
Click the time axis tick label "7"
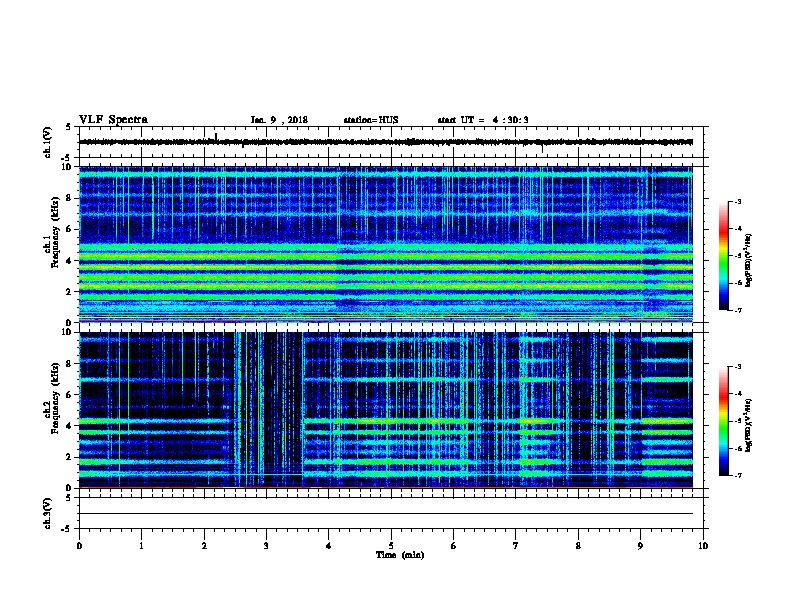(x=516, y=545)
